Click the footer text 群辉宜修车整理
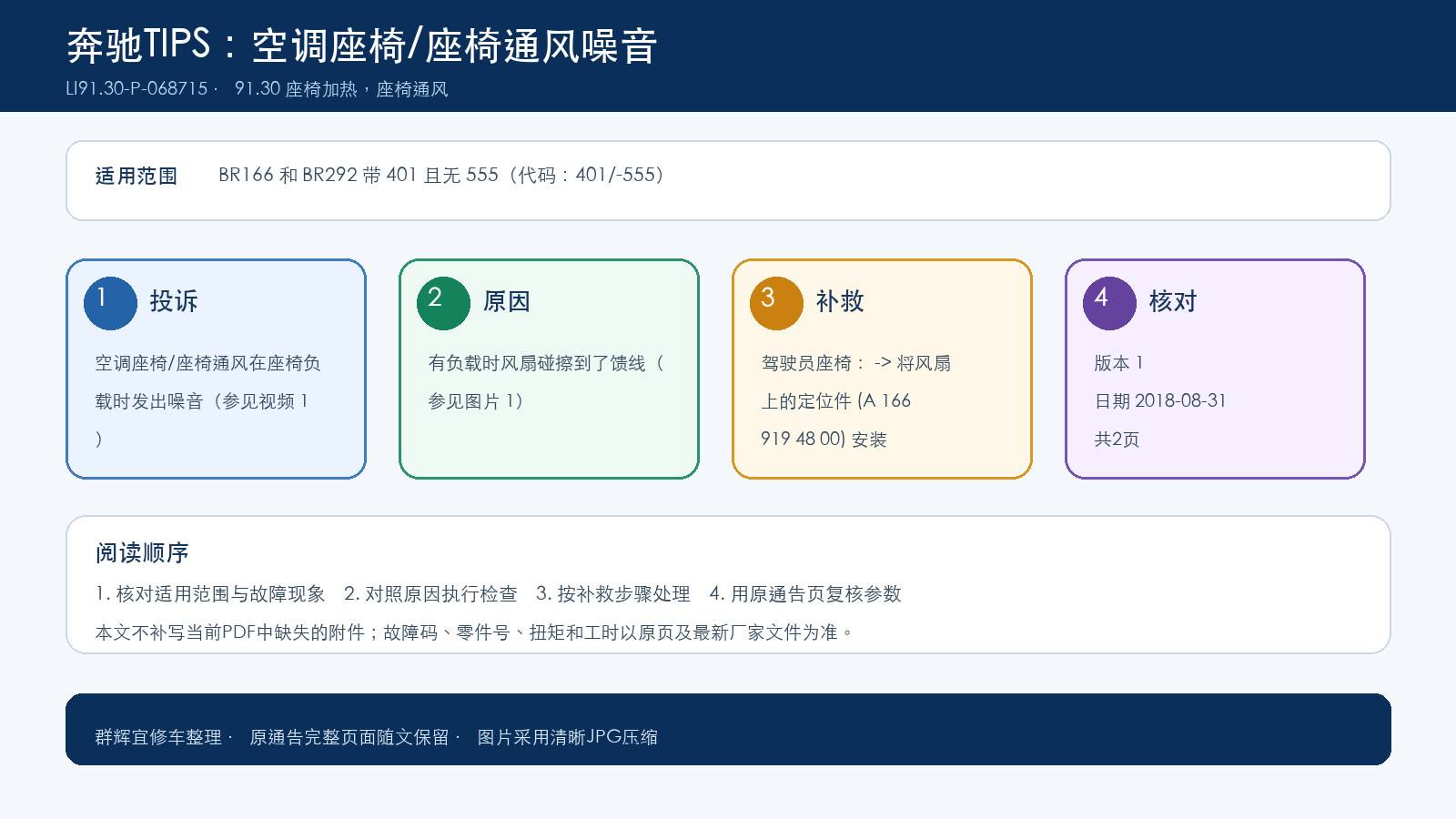1456x819 pixels. point(158,737)
